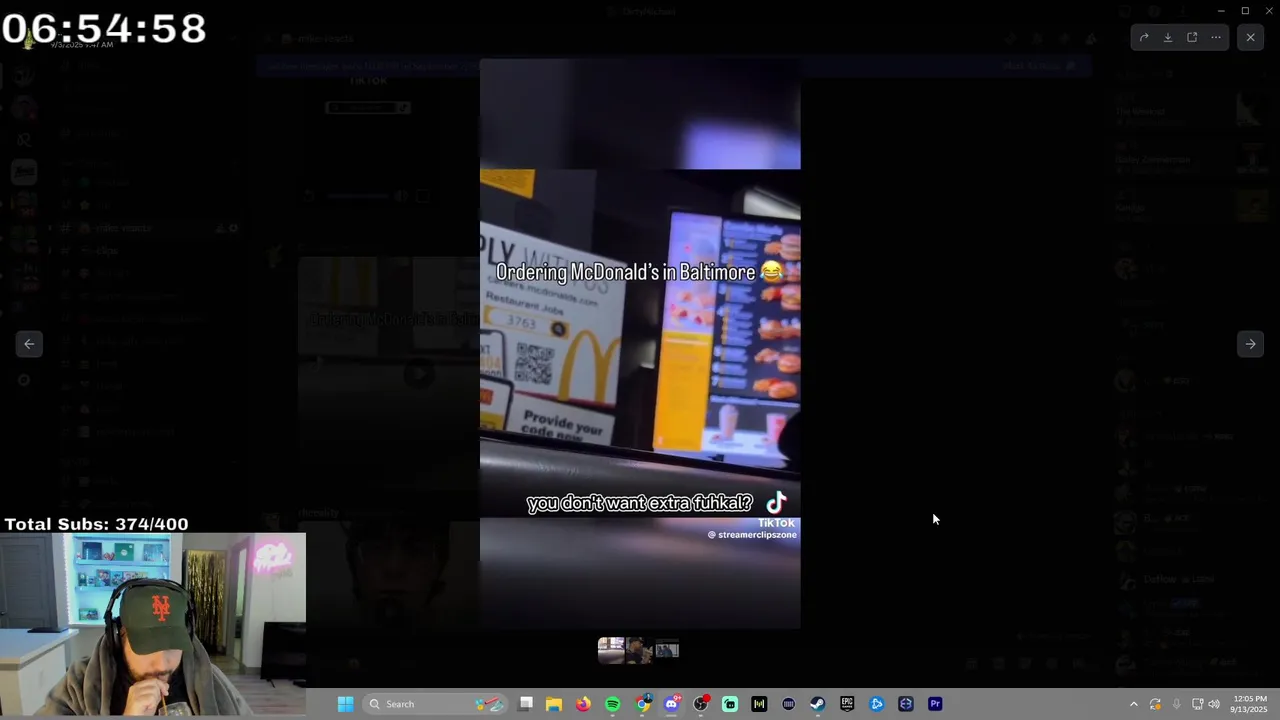Image resolution: width=1280 pixels, height=720 pixels.
Task: Select the first thumbnail in the media strip
Action: (611, 650)
